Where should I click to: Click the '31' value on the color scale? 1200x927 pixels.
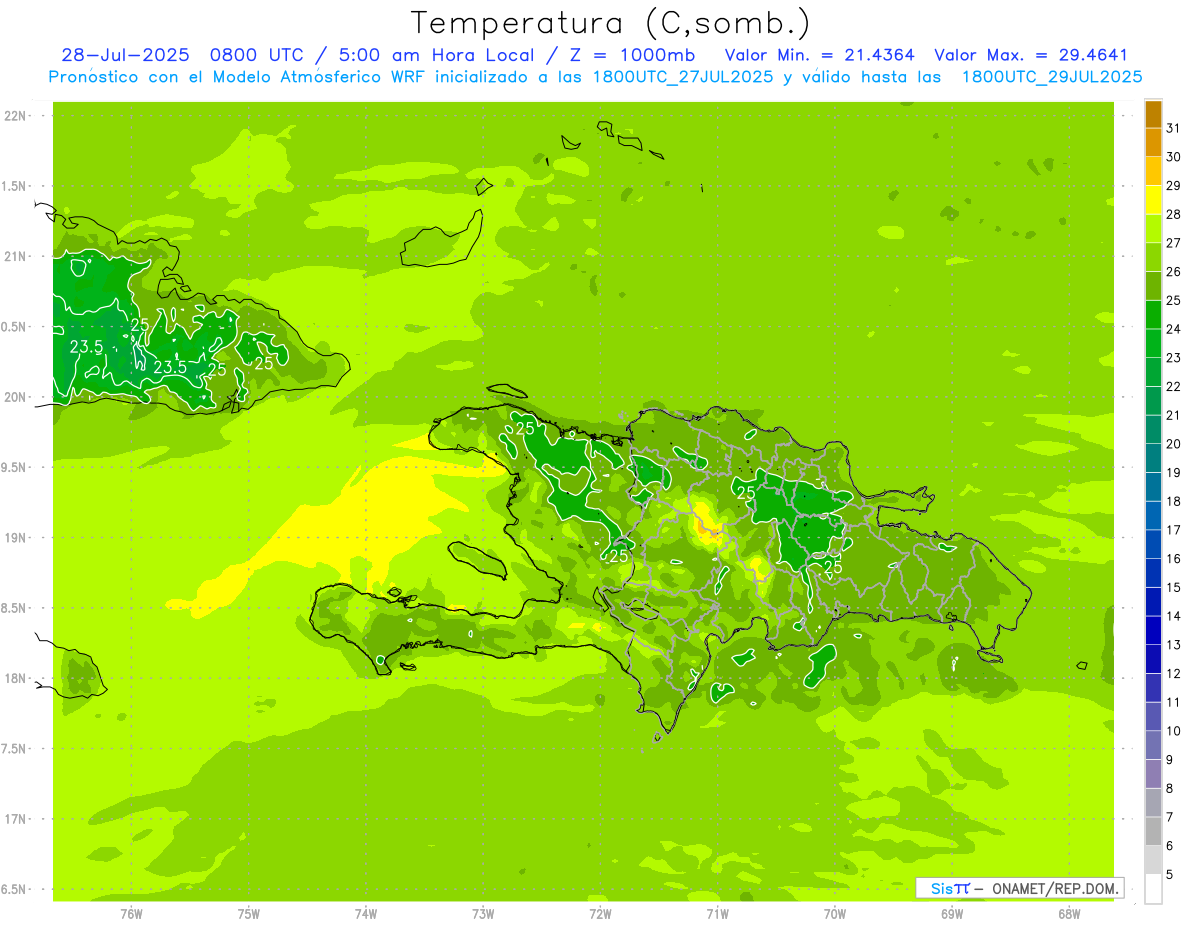point(1173,128)
